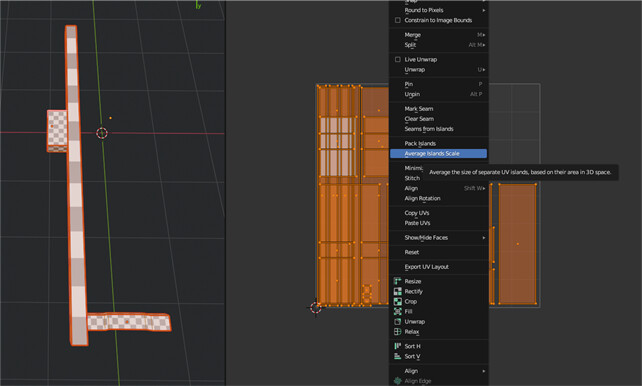Open the Align submenu with Shift W shortcut
This screenshot has width=642, height=386.
click(x=439, y=188)
